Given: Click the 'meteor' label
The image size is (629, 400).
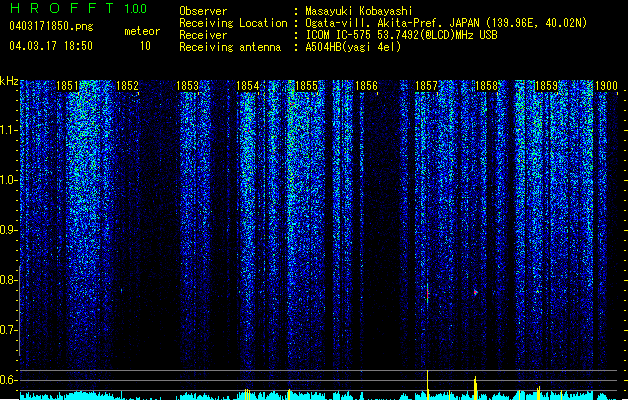Looking at the screenshot, I should [142, 31].
